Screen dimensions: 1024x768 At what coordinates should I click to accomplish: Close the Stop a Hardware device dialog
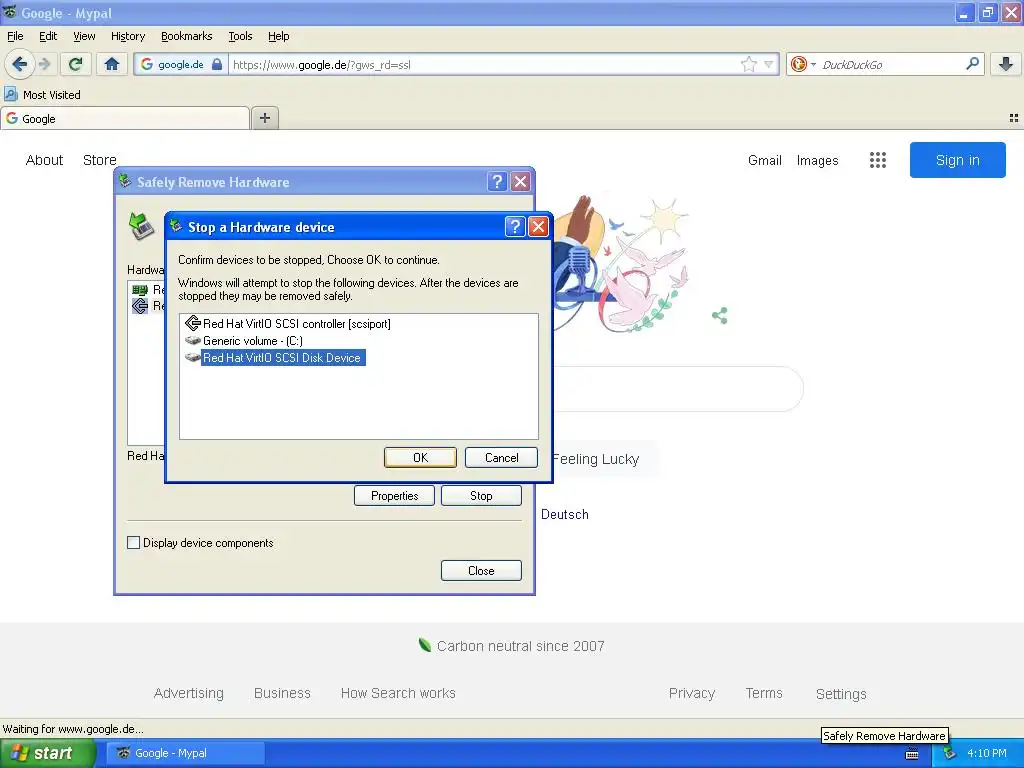tap(538, 227)
